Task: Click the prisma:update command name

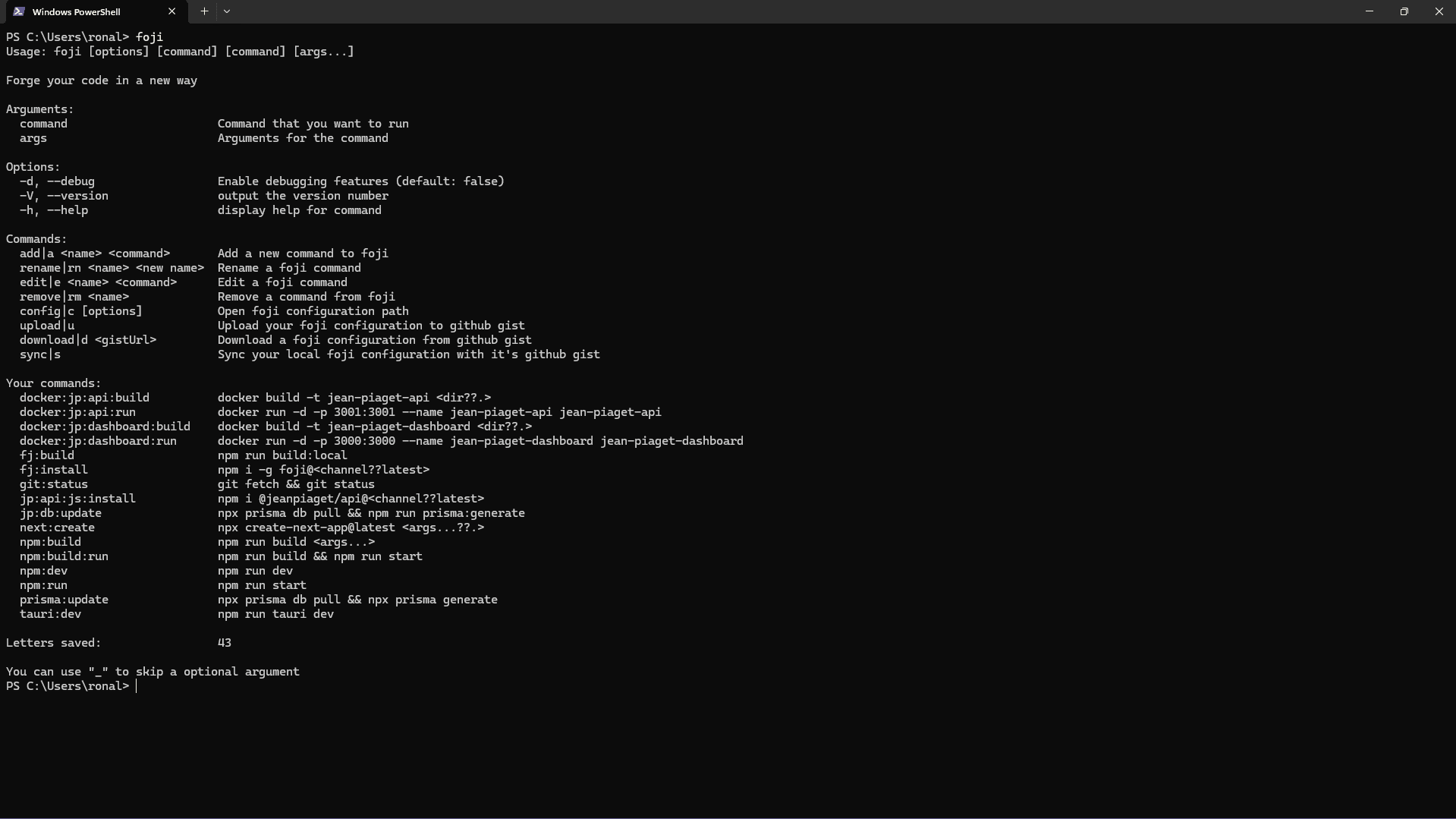Action: (64, 600)
